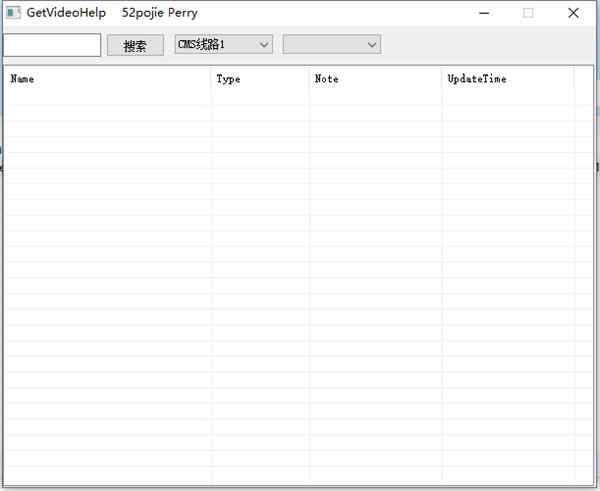600x491 pixels.
Task: Minimize the GetVideoHelp window
Action: (484, 13)
